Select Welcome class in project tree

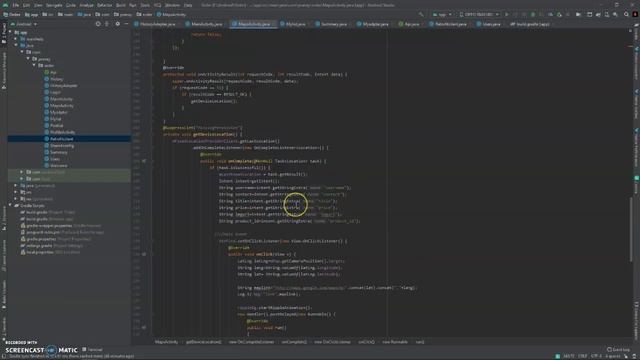click(x=56, y=165)
